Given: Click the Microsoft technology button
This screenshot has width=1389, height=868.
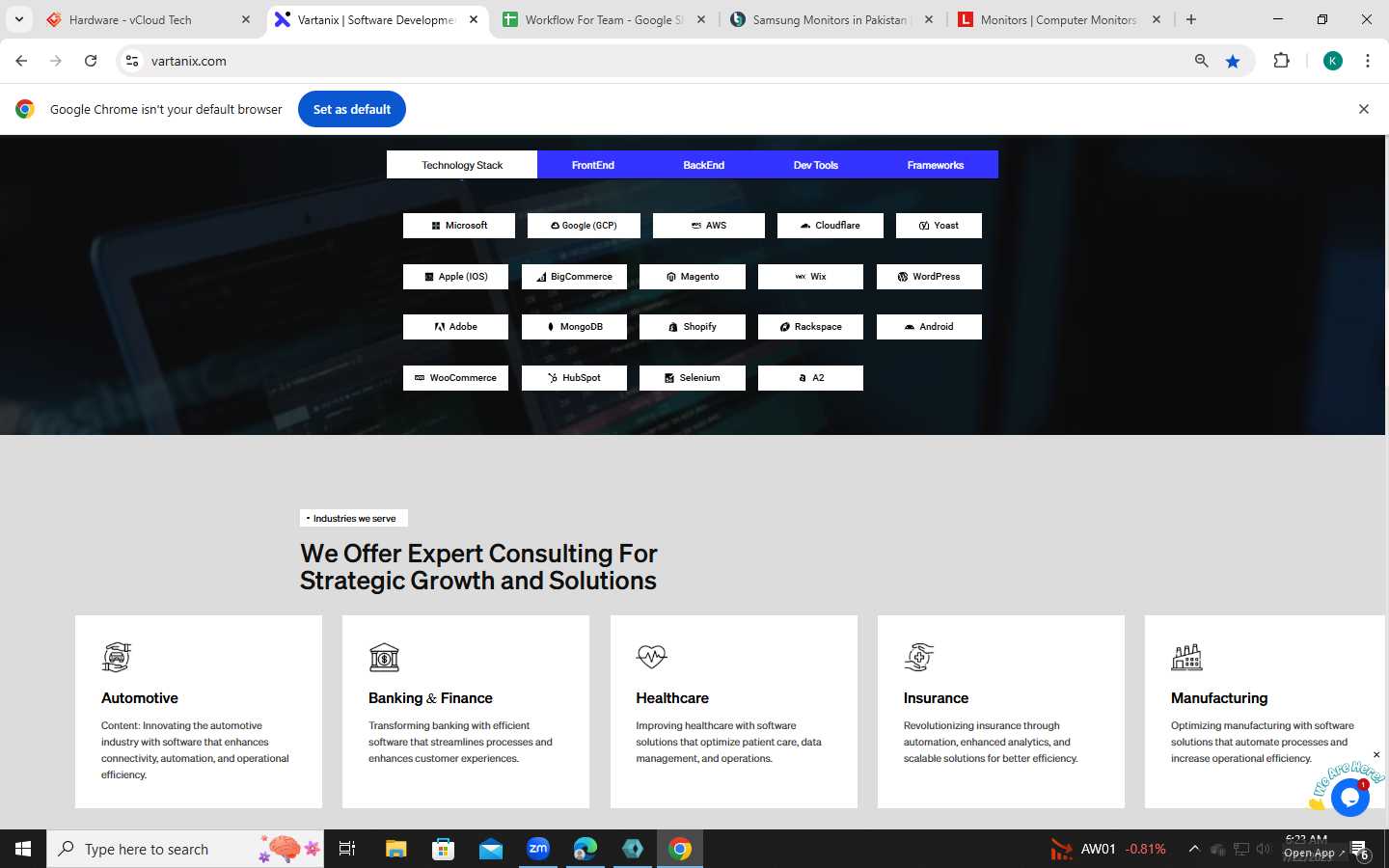Looking at the screenshot, I should tap(459, 226).
